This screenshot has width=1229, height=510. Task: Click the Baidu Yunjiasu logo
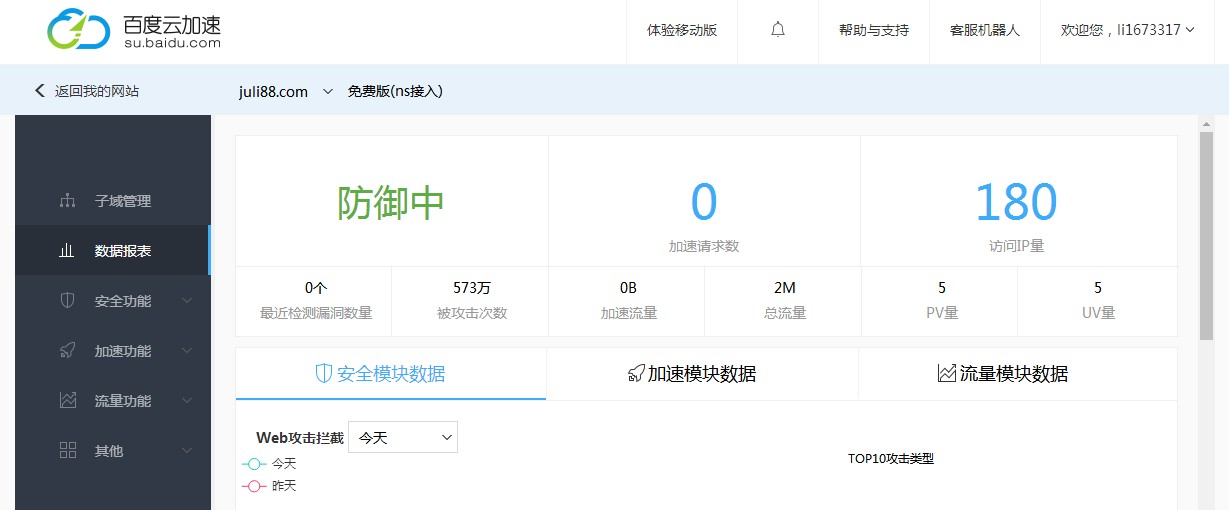pyautogui.click(x=134, y=31)
